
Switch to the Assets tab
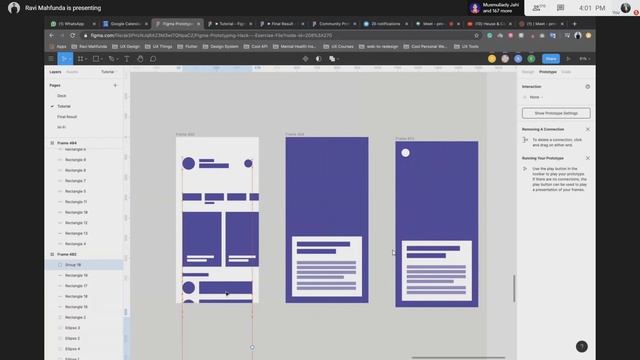(x=72, y=72)
